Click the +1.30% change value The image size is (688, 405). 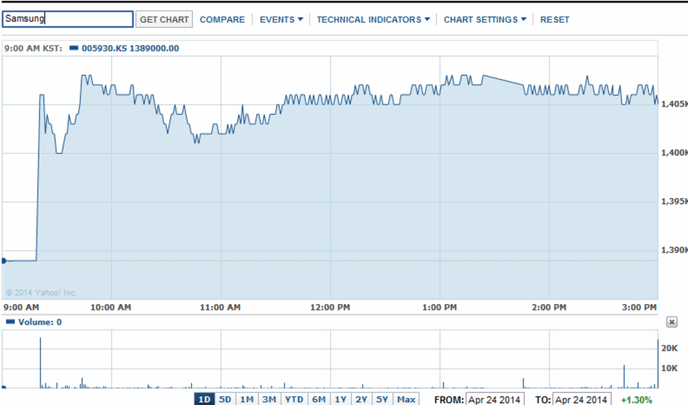point(636,400)
